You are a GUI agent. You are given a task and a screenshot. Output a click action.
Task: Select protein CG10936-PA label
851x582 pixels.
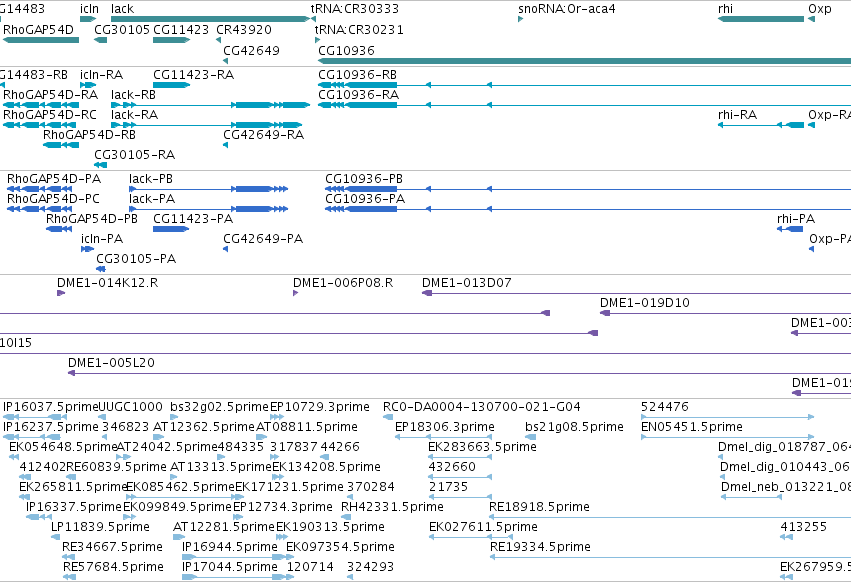pos(365,199)
